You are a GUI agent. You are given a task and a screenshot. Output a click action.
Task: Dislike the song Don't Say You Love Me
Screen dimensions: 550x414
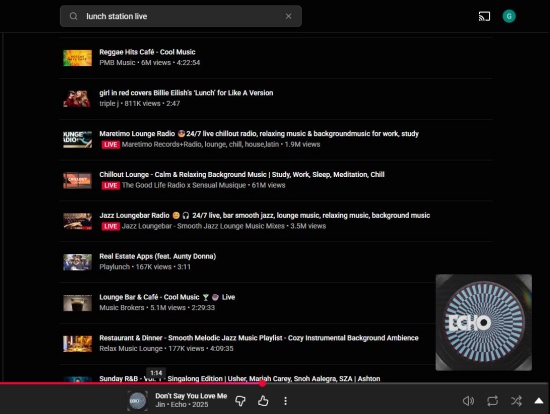tap(240, 401)
